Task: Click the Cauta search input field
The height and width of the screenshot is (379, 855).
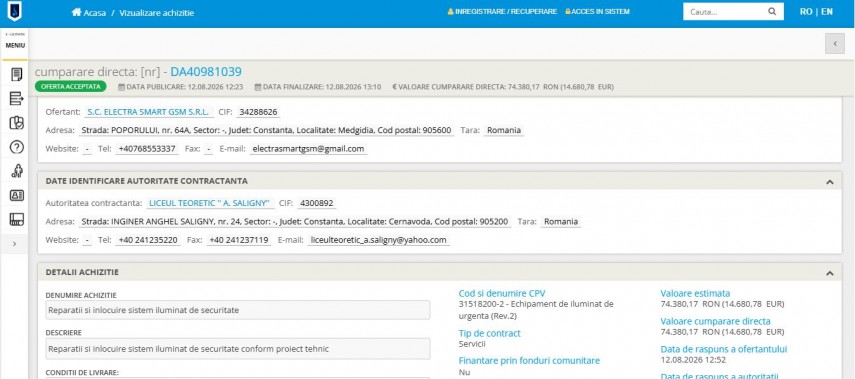Action: click(x=725, y=11)
